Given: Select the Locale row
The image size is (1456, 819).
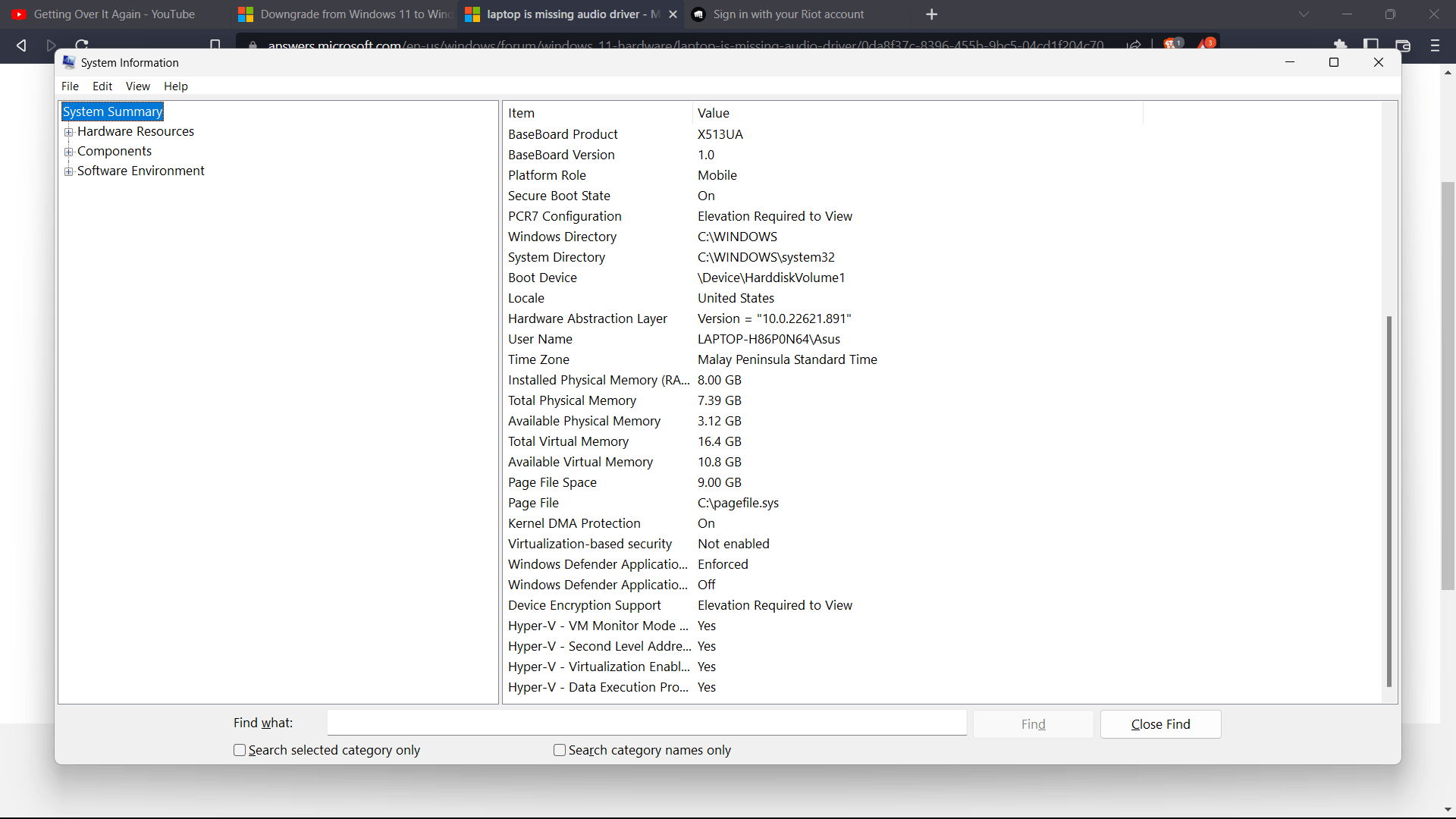Looking at the screenshot, I should pyautogui.click(x=942, y=298).
